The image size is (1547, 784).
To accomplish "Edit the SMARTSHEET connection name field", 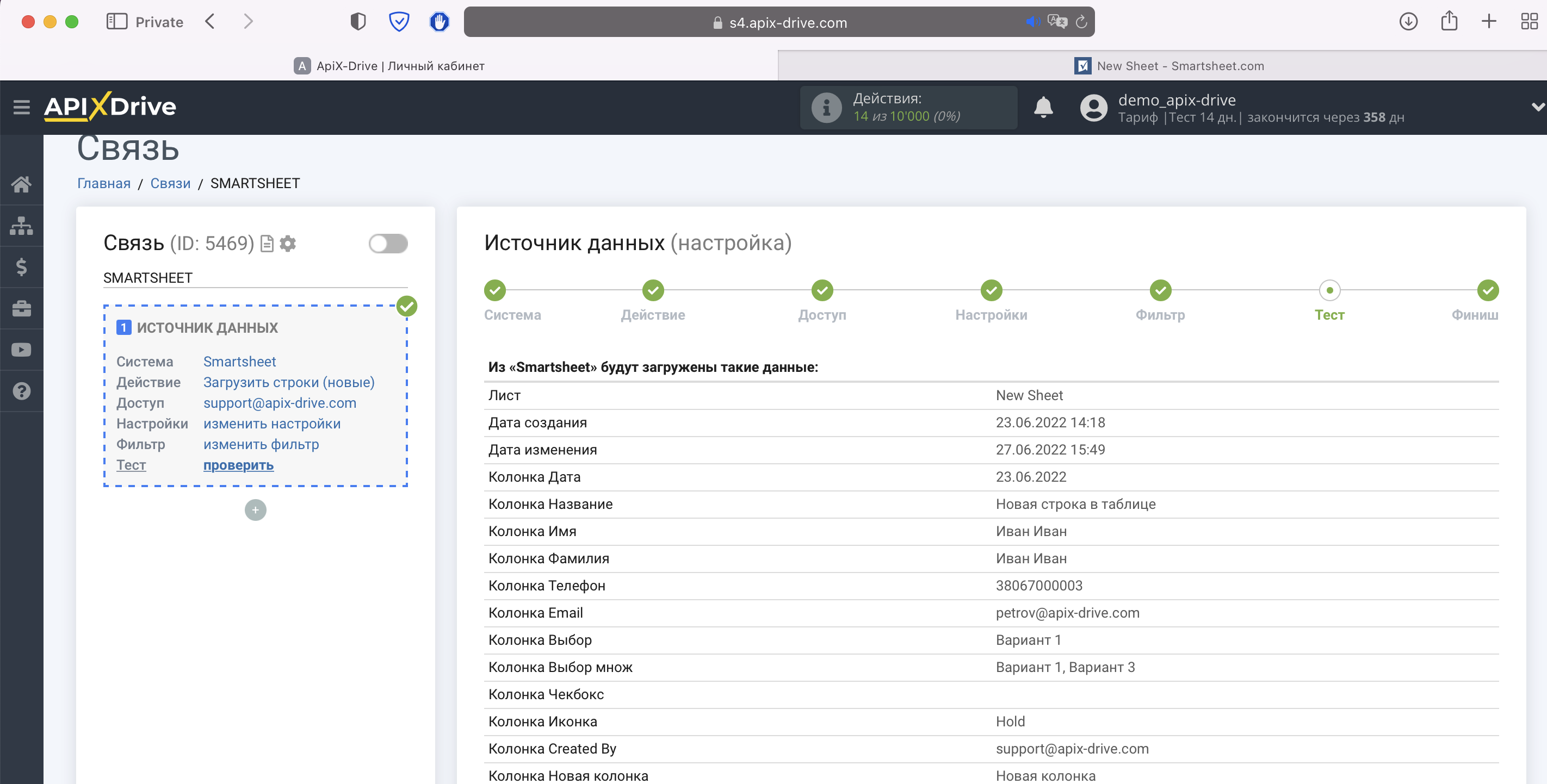I will pyautogui.click(x=255, y=278).
